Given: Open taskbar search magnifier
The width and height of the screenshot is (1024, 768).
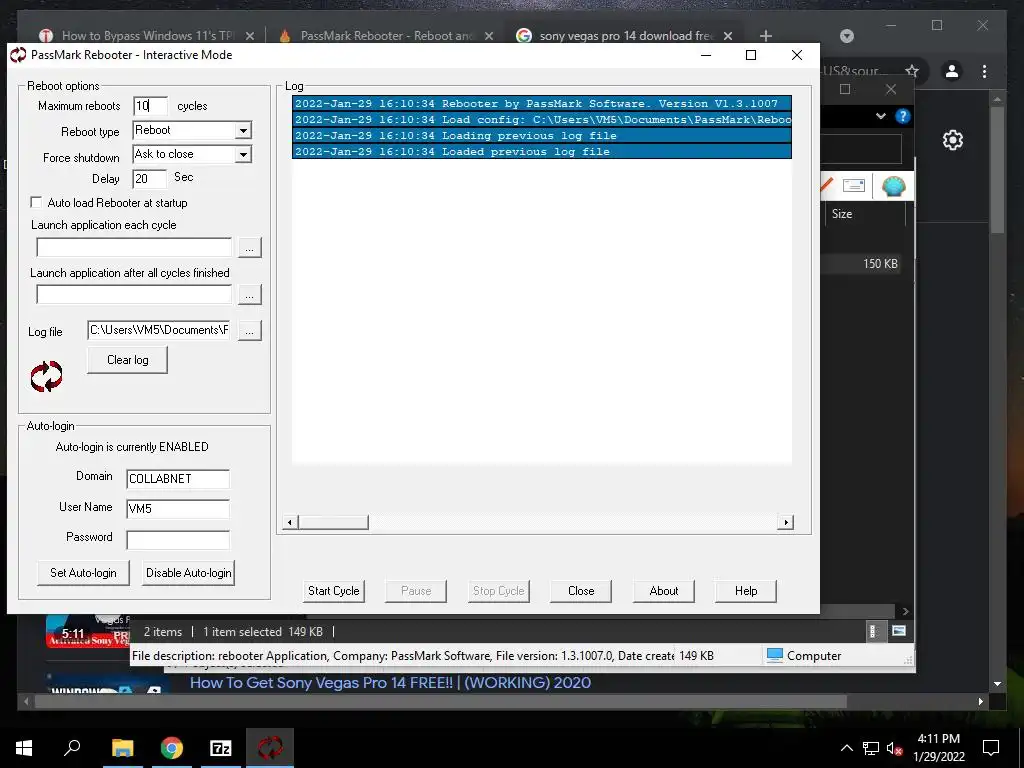Looking at the screenshot, I should 72,748.
